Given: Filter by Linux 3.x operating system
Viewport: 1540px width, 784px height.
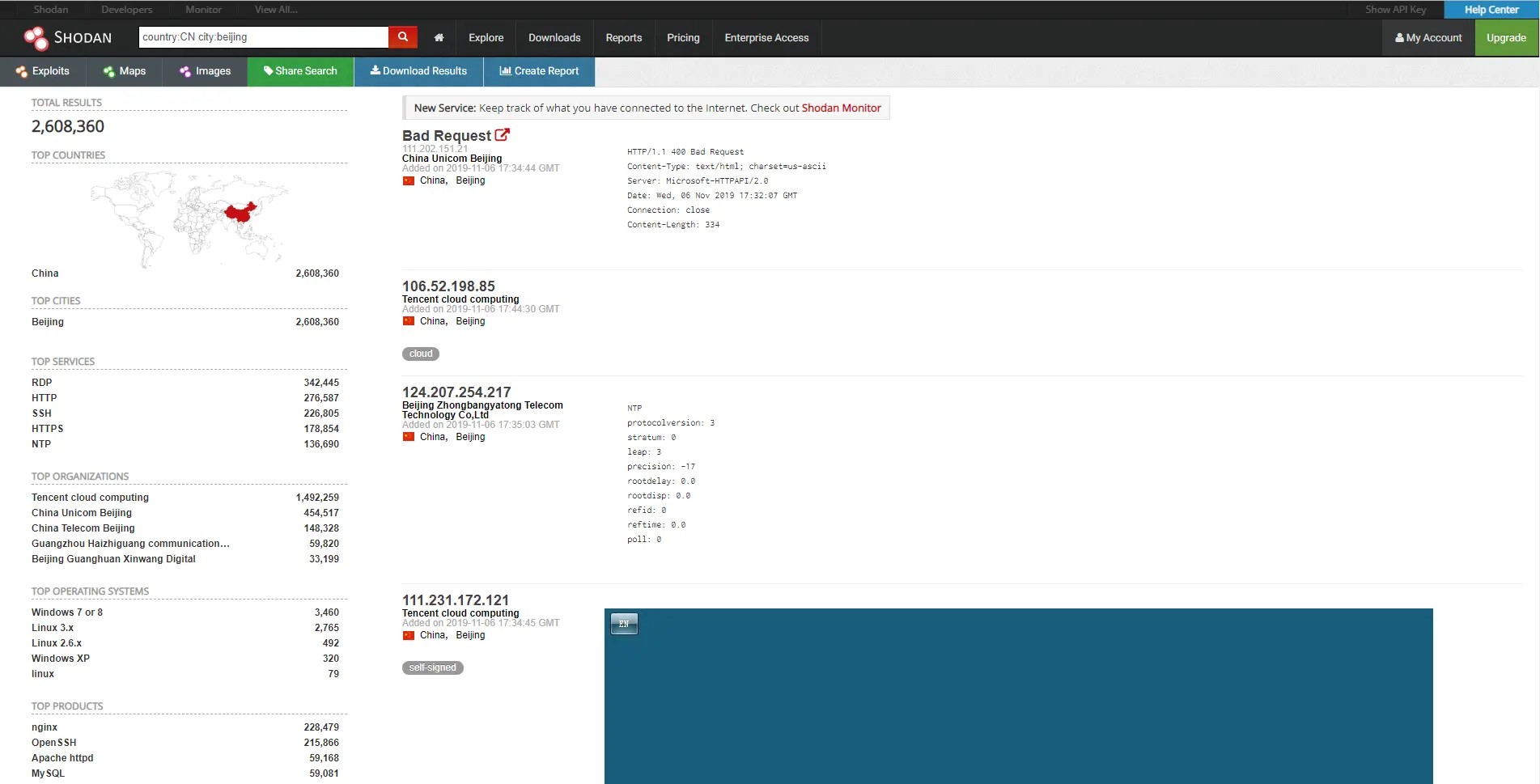Looking at the screenshot, I should pos(53,628).
